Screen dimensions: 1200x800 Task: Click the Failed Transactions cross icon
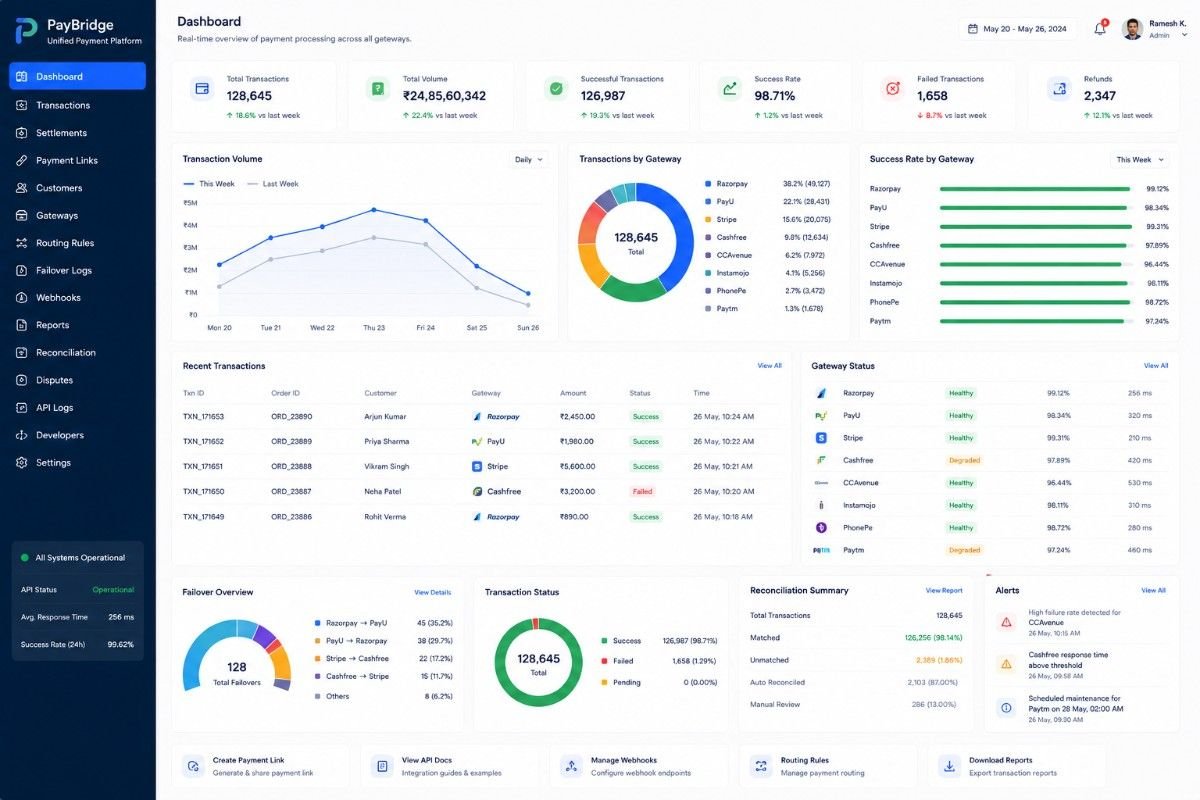pyautogui.click(x=893, y=89)
